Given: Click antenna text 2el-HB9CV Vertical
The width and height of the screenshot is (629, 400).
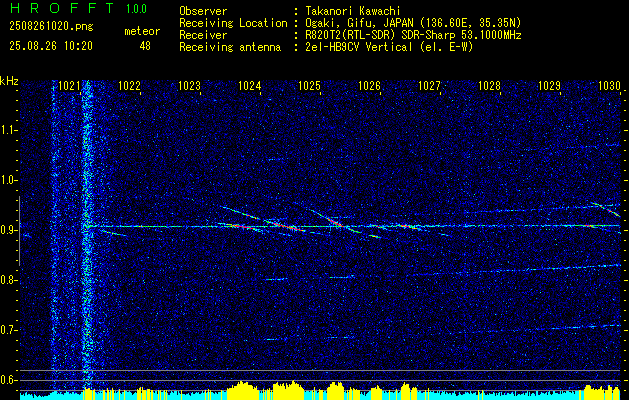Looking at the screenshot, I should pyautogui.click(x=359, y=47).
